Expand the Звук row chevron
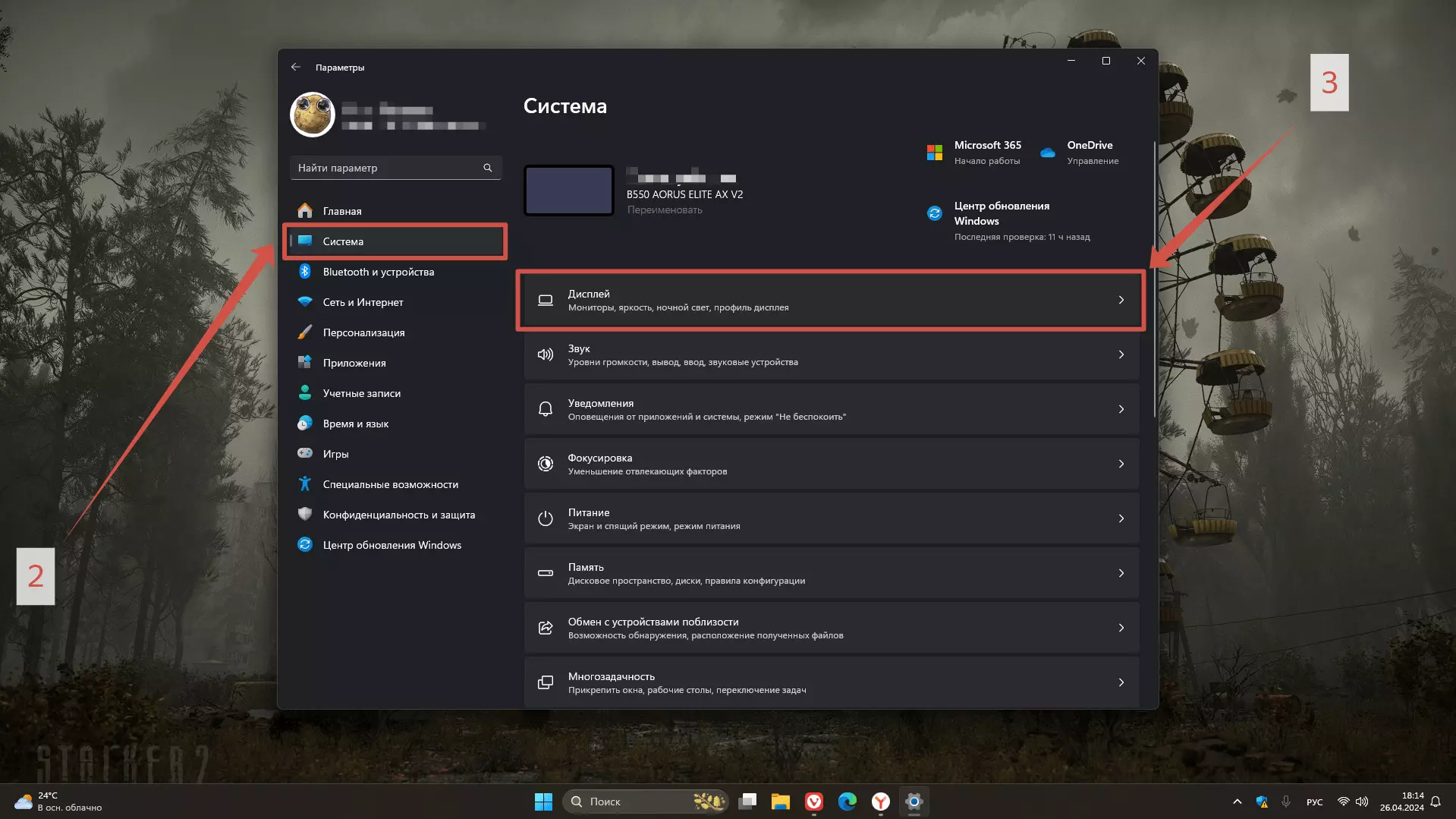Screen dimensions: 1456x819 click(x=1121, y=354)
